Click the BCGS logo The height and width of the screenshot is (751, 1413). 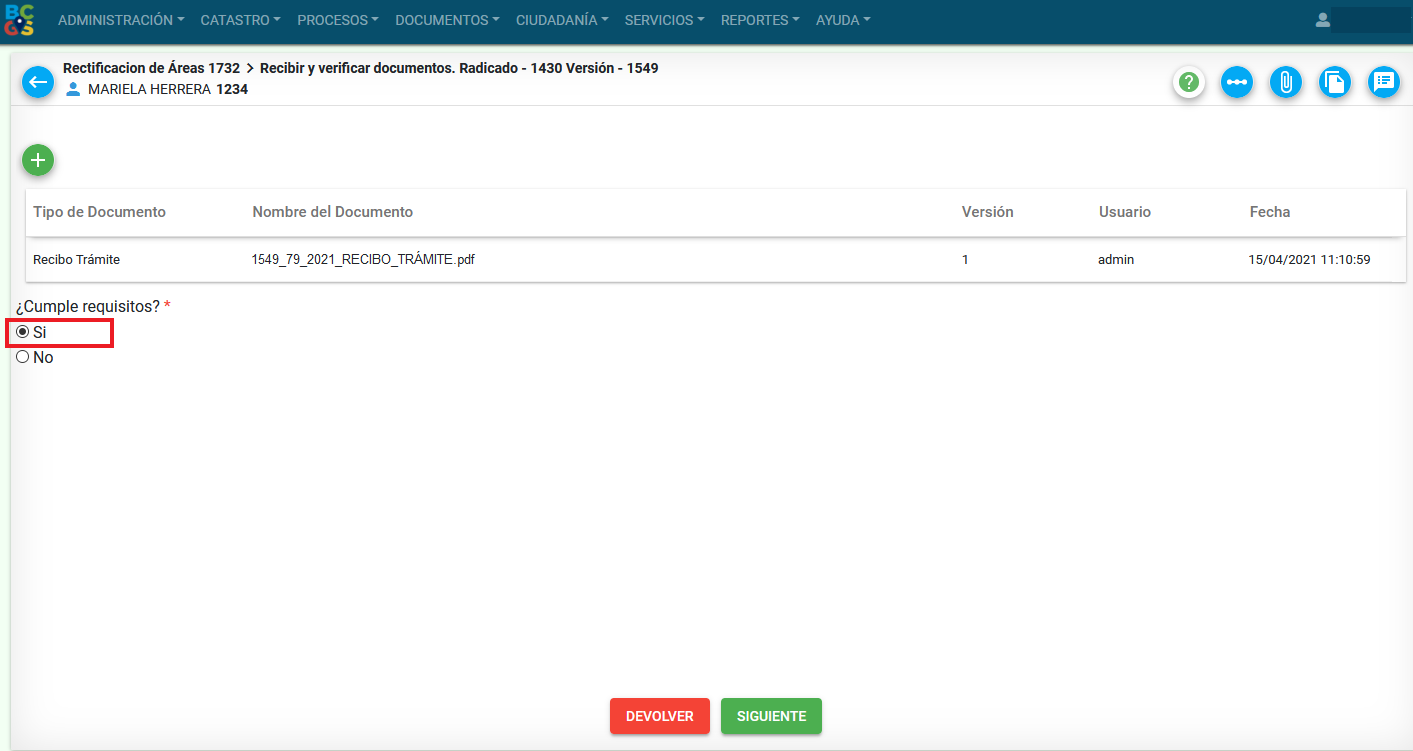point(20,20)
